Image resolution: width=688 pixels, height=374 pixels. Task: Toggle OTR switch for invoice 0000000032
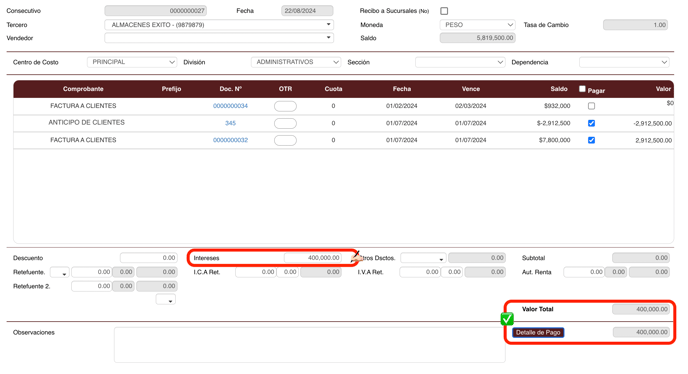(285, 140)
